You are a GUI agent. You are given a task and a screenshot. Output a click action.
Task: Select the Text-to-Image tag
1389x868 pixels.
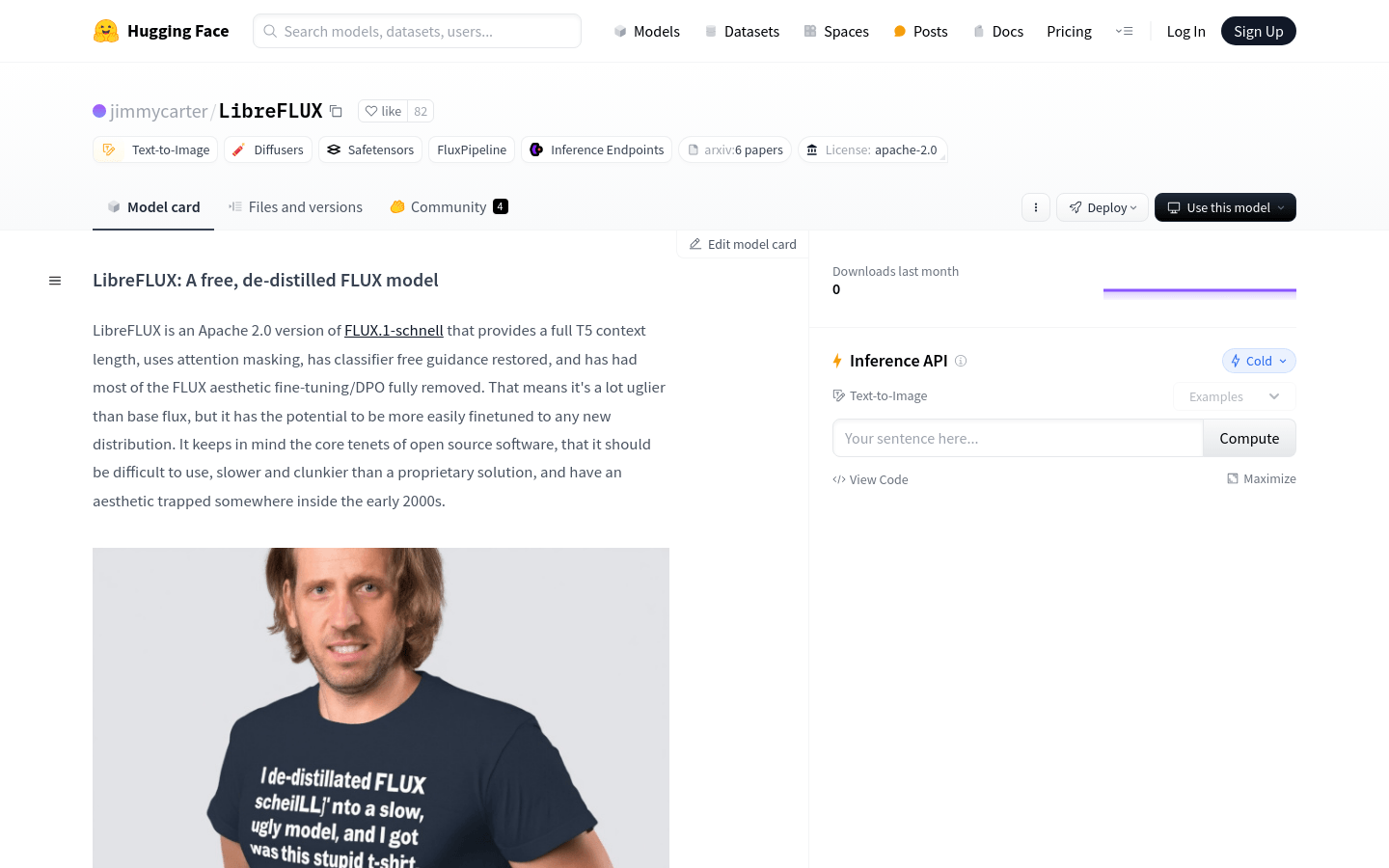tap(155, 149)
